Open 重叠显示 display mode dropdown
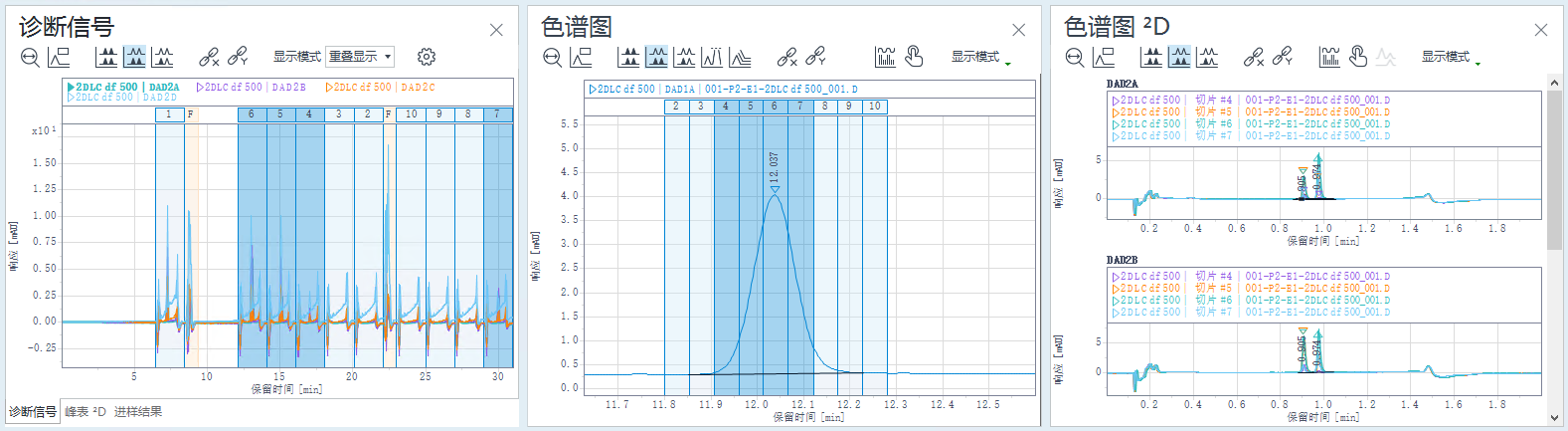The width and height of the screenshot is (1568, 431). (x=360, y=57)
